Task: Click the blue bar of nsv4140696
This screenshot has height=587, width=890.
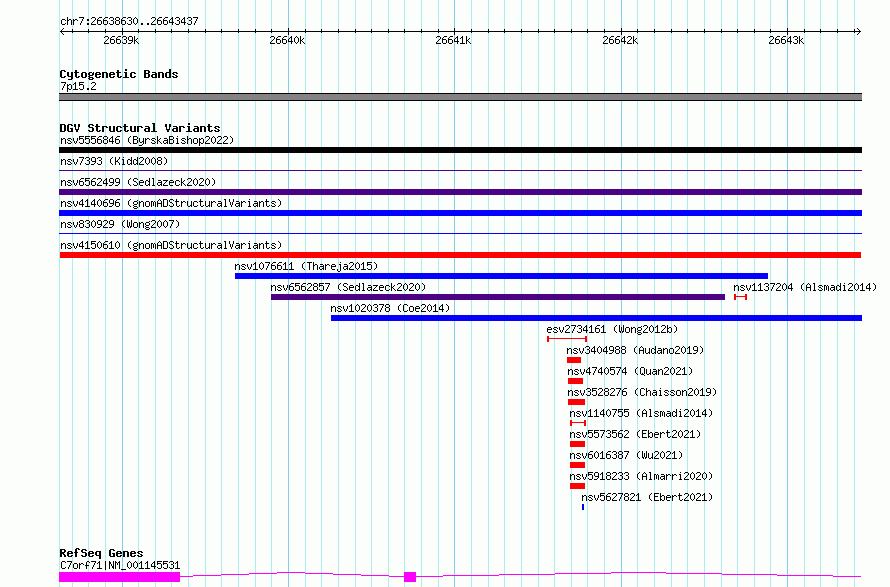Action: pyautogui.click(x=460, y=213)
